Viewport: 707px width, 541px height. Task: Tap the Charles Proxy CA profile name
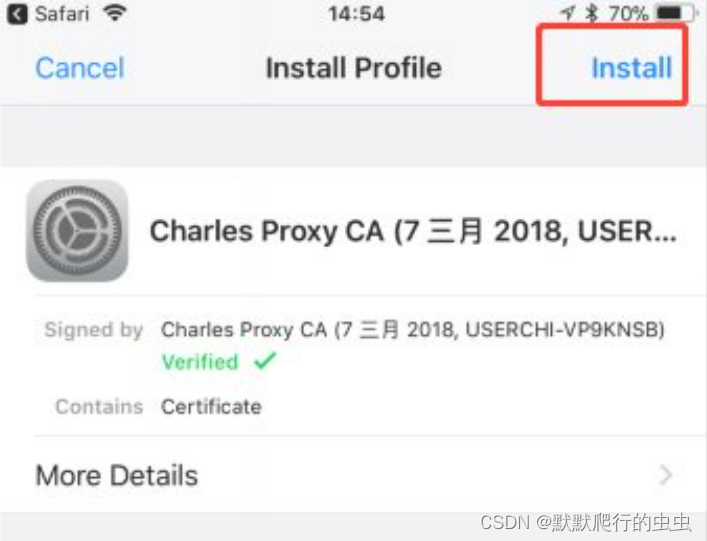413,231
